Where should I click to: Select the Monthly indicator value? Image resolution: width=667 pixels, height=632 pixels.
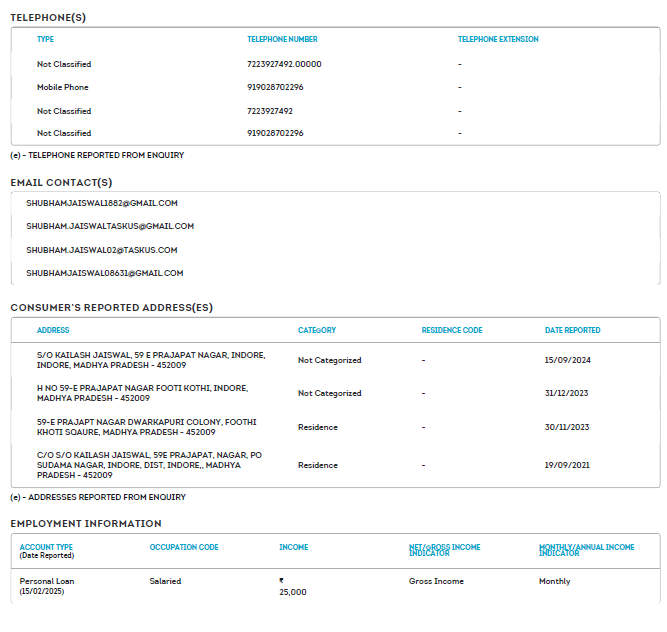(554, 581)
